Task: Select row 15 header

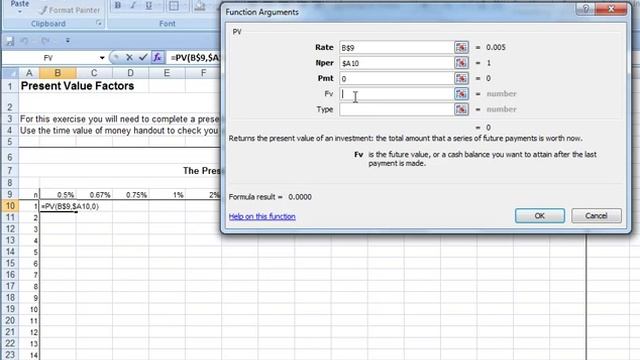Action: 10,263
